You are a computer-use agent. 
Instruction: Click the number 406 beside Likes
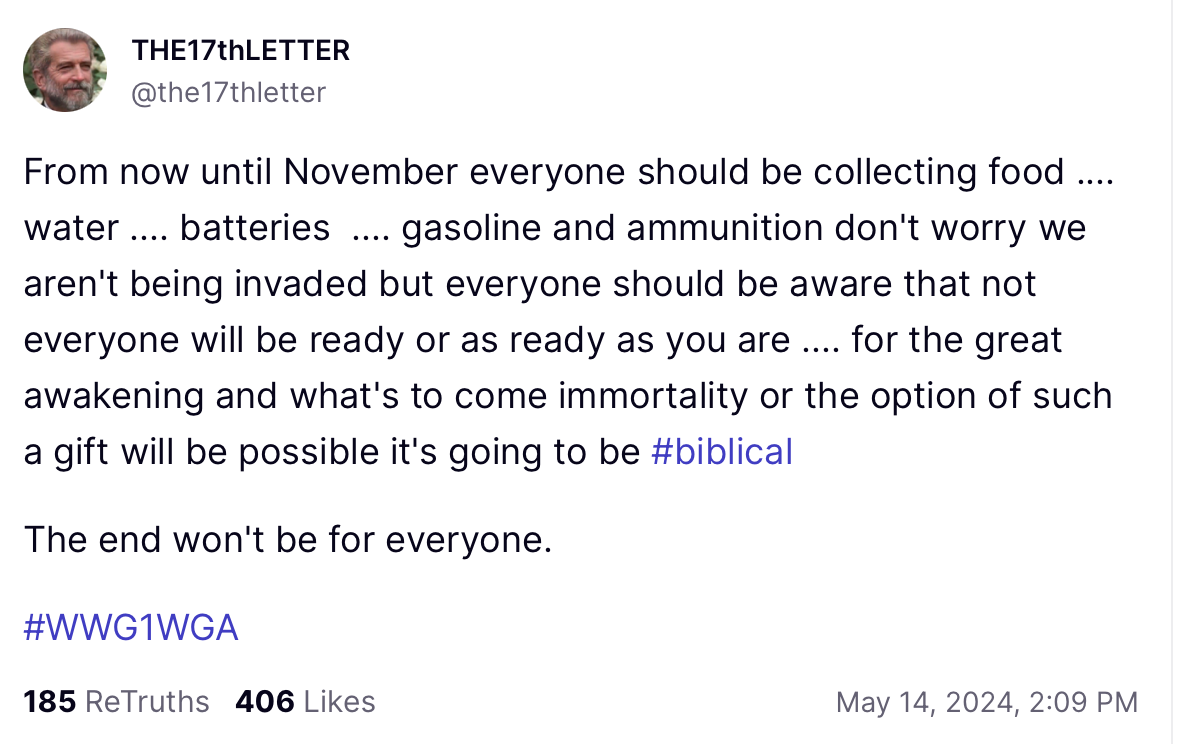point(265,702)
